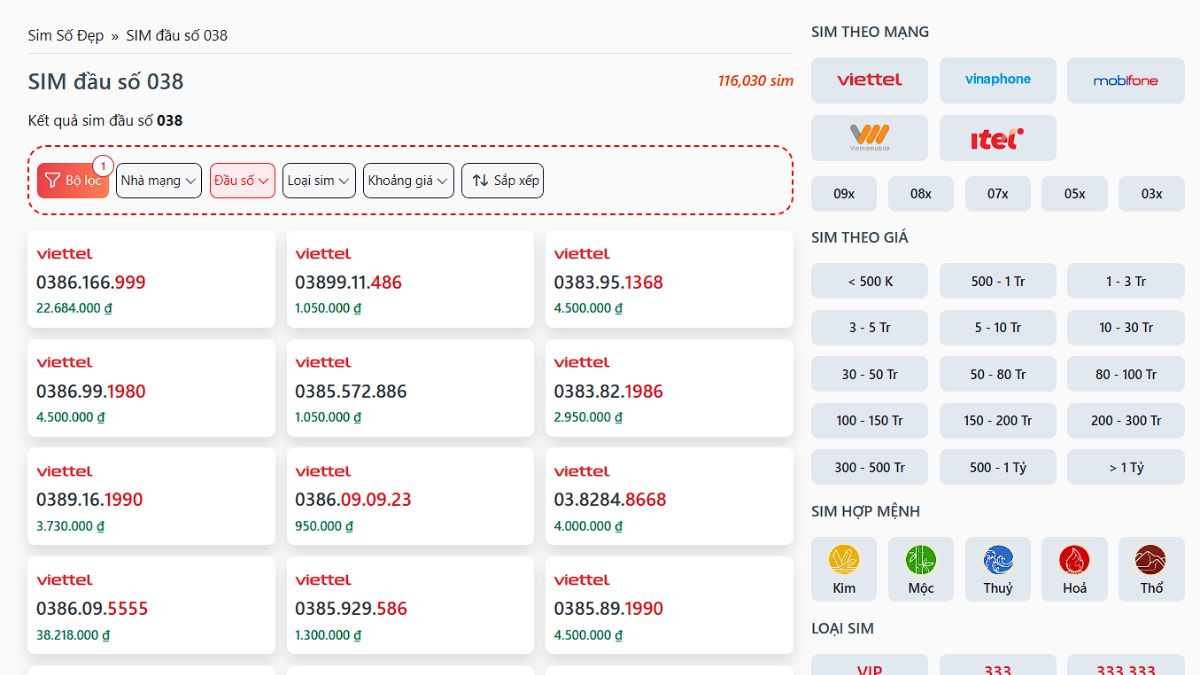Click Viettel logo on 0385.572.886 card
Screen dimensions: 1200x675
click(x=323, y=363)
